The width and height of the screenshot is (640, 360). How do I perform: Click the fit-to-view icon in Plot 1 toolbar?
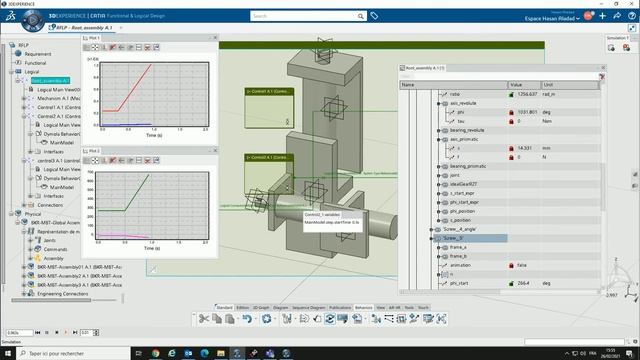click(95, 47)
